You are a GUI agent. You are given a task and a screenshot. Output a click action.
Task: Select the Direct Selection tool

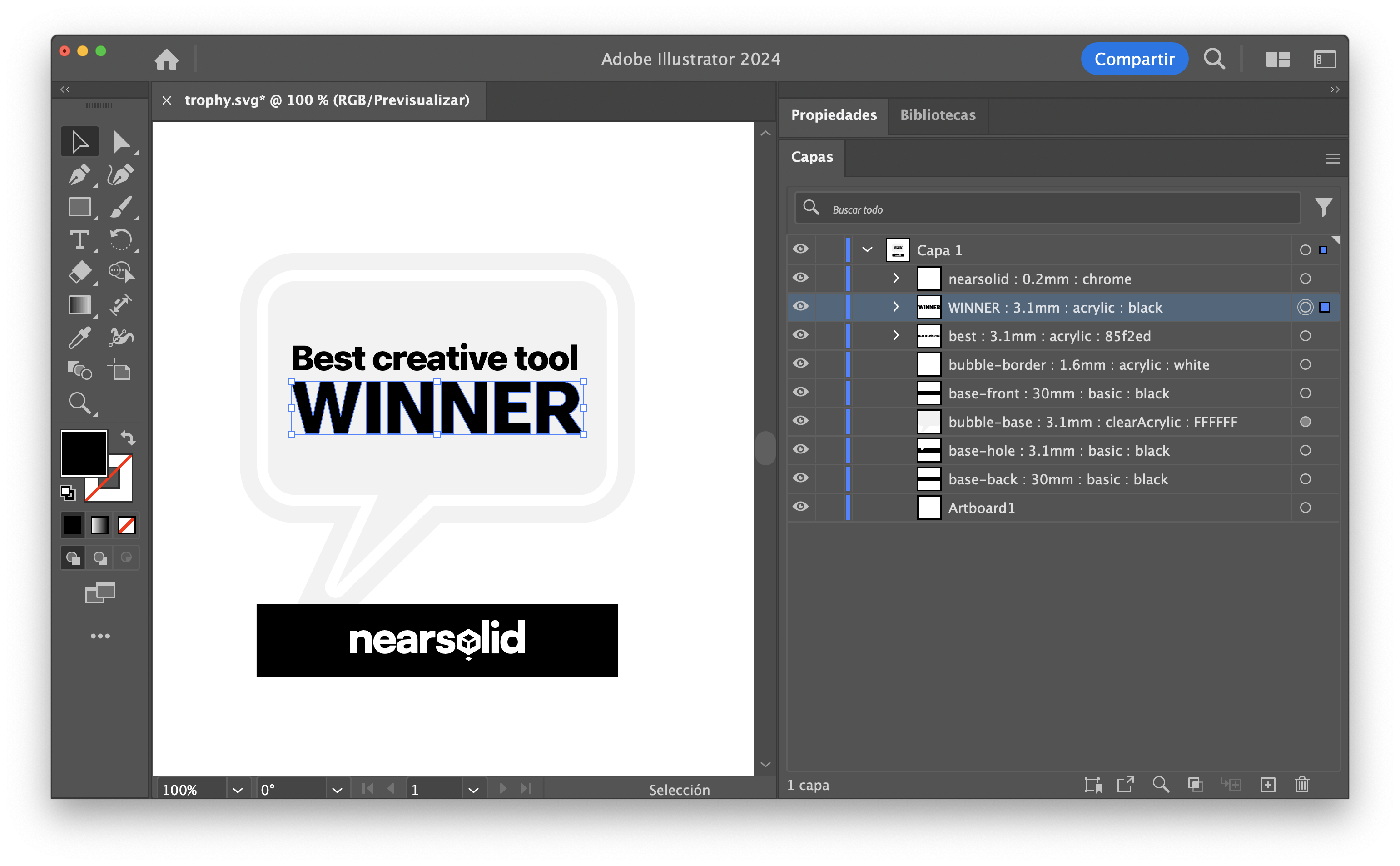(121, 141)
